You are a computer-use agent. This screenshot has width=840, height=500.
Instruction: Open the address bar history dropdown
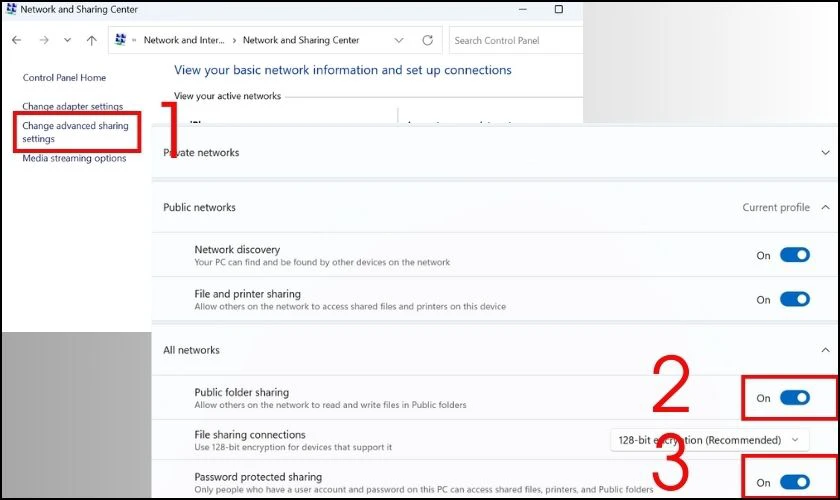(399, 40)
